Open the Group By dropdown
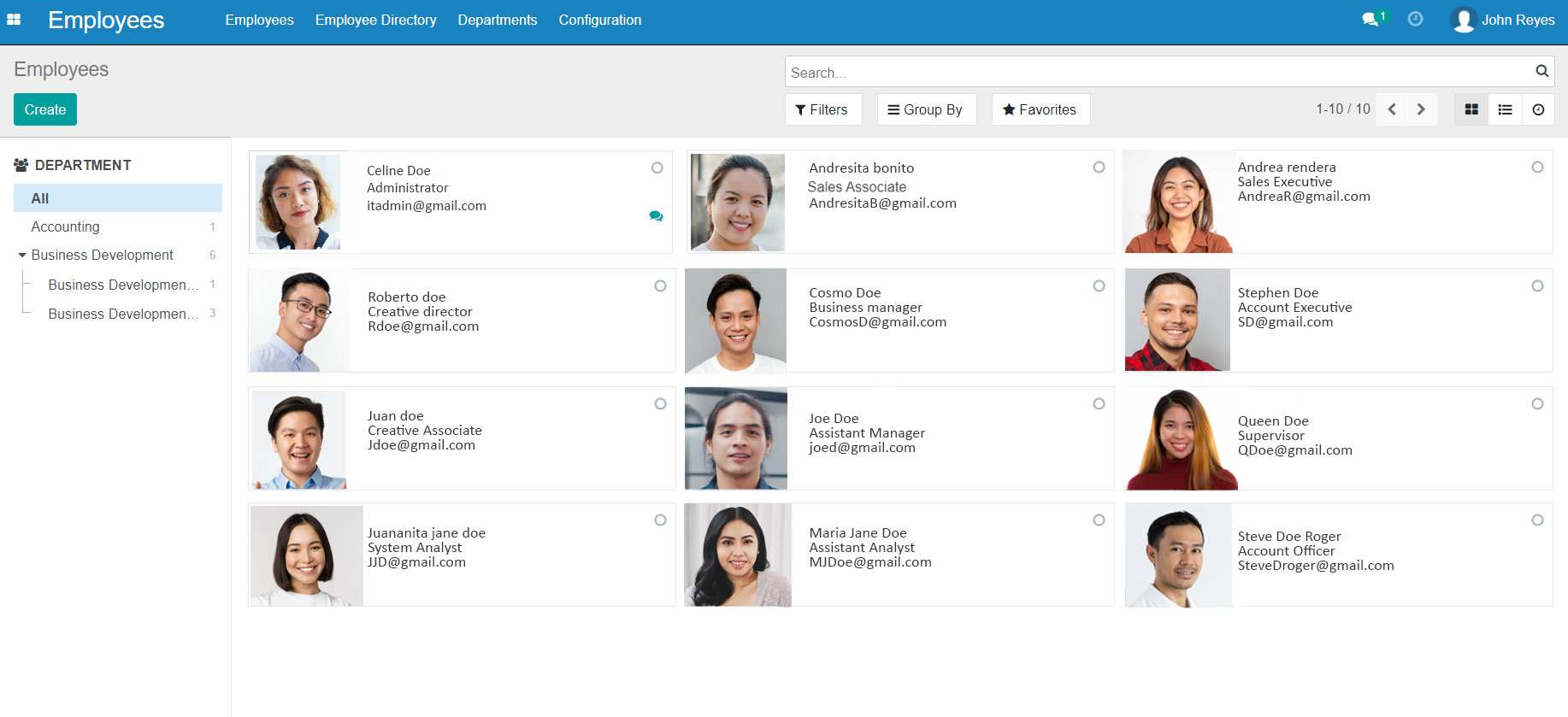Viewport: 1568px width, 717px height. pyautogui.click(x=926, y=109)
